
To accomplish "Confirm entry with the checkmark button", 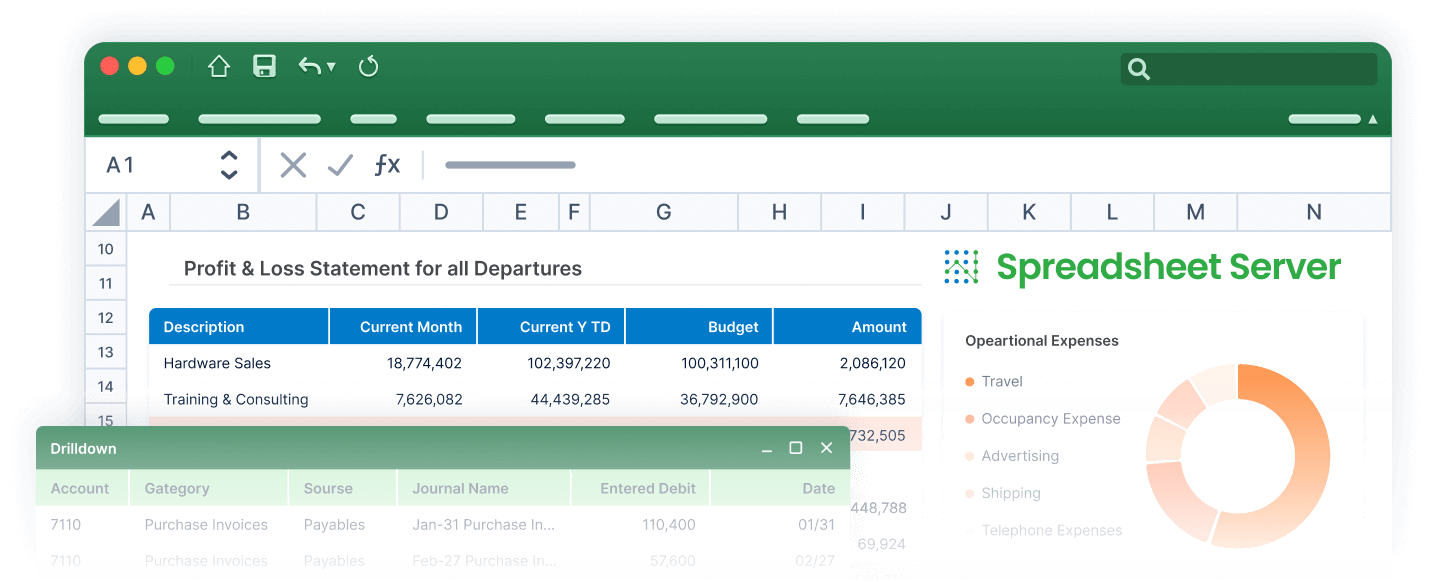I will click(x=340, y=165).
